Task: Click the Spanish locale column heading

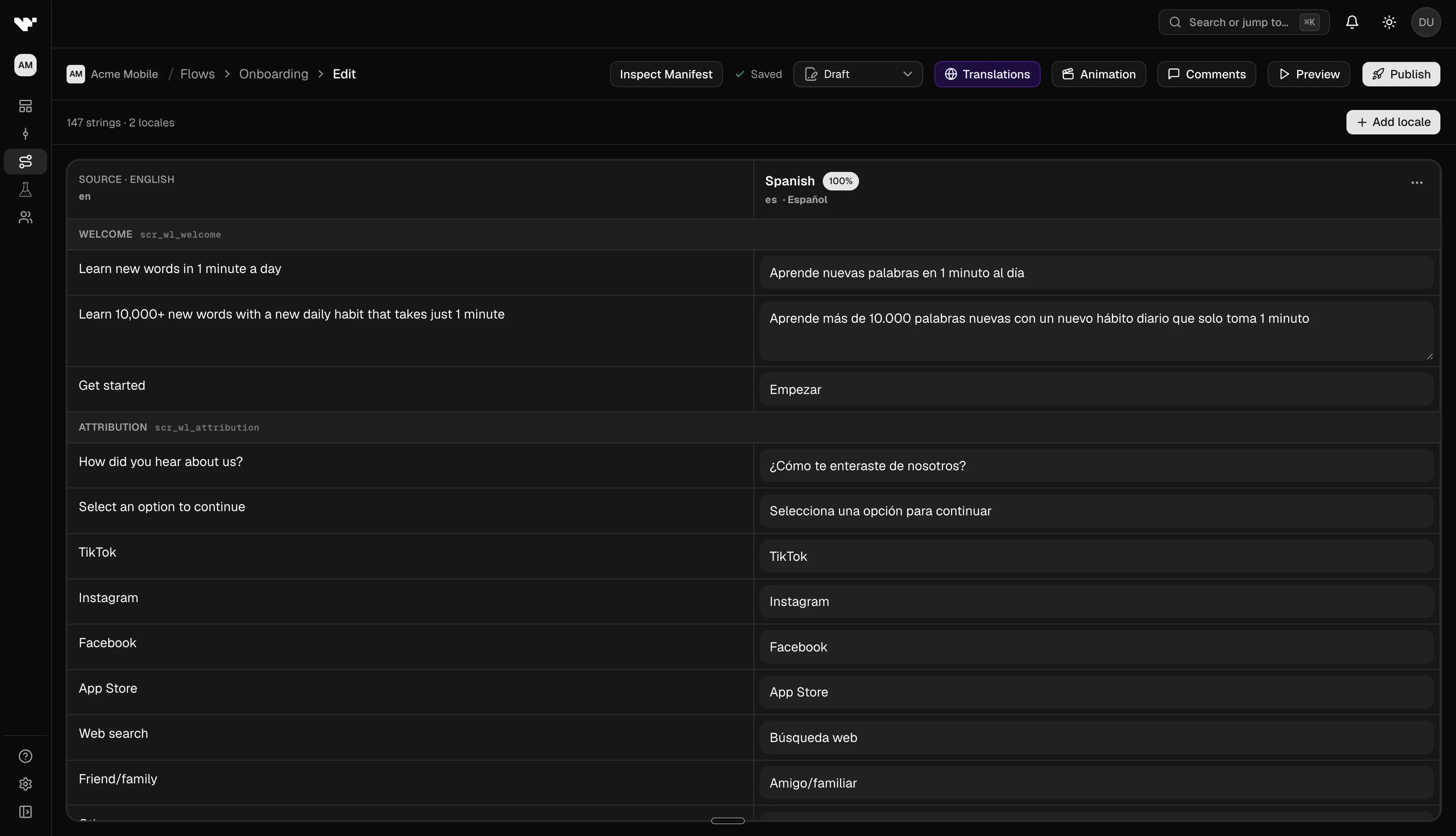Action: coord(790,181)
